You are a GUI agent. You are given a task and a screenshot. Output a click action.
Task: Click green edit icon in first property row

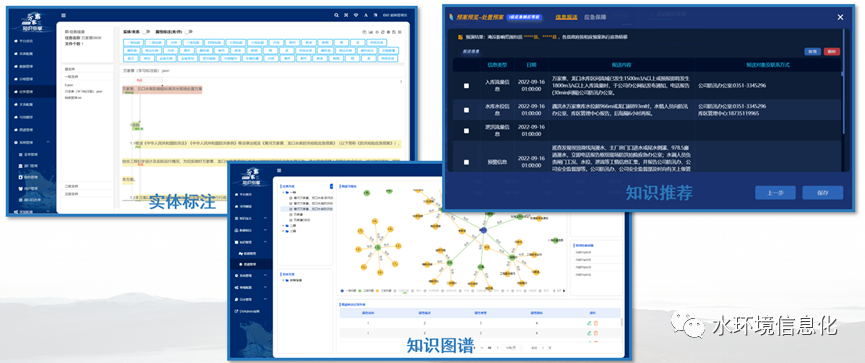[589, 323]
